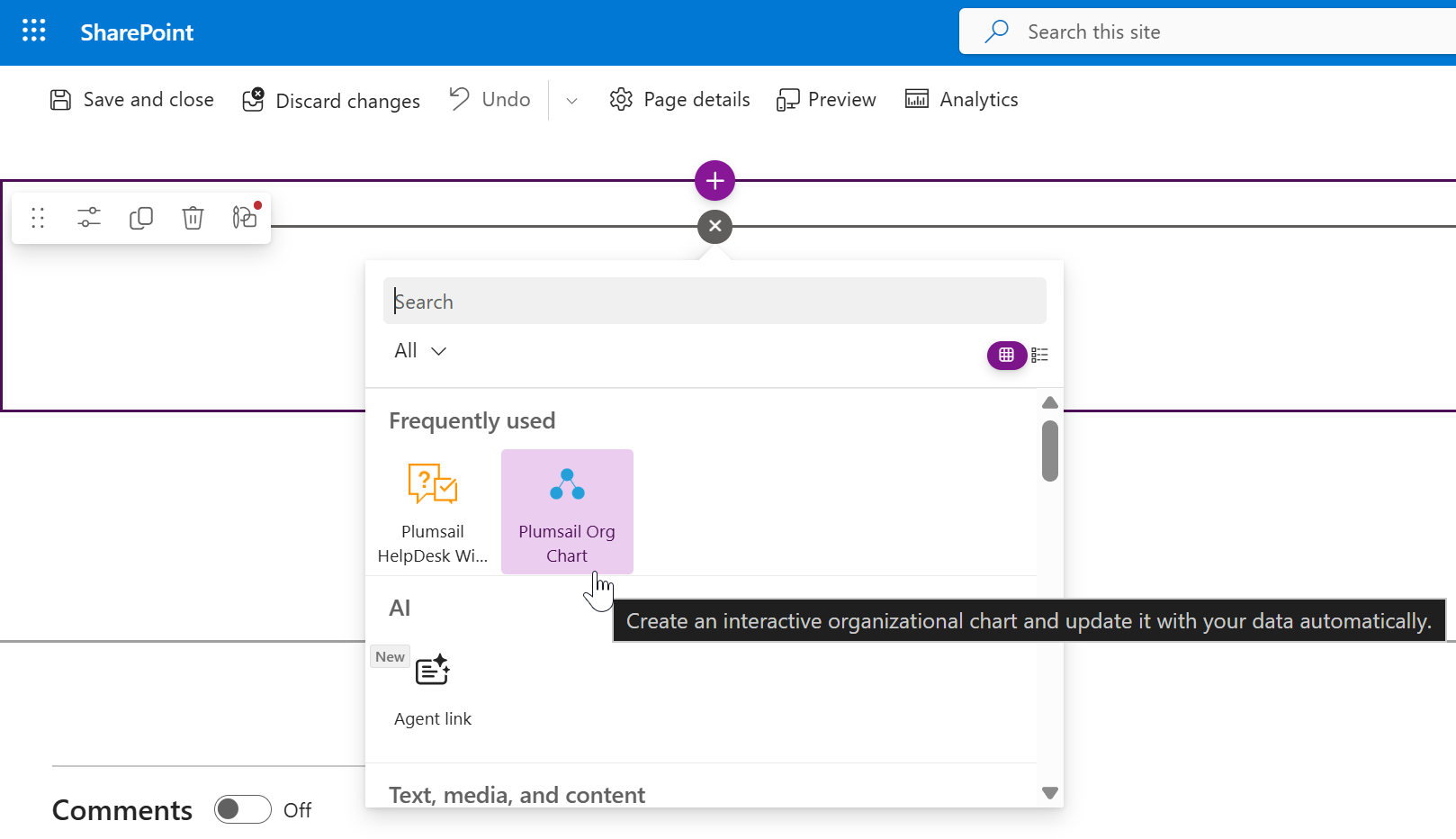Add the Plumsail Org Chart web part

[567, 511]
